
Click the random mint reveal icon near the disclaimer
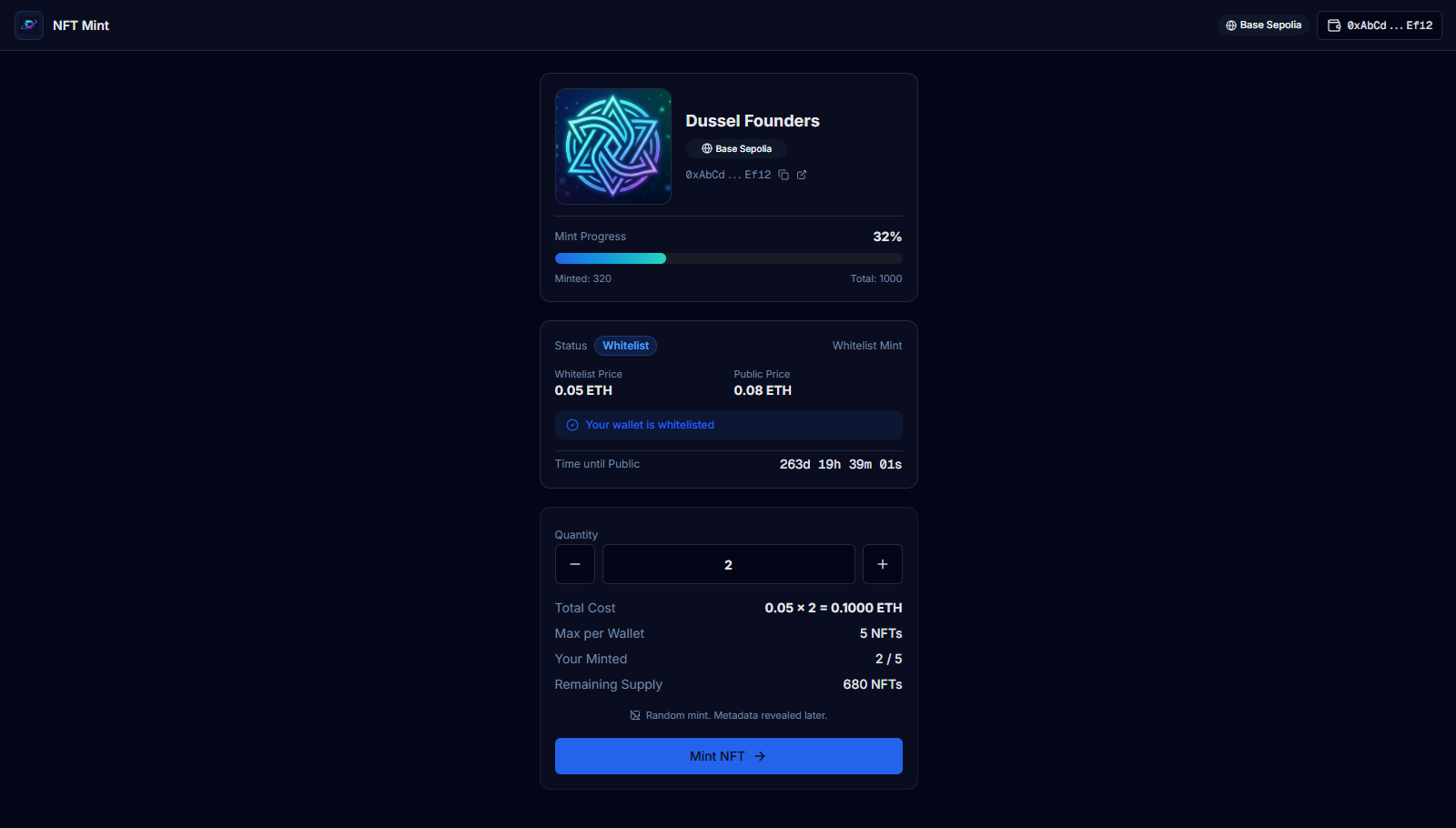(x=634, y=715)
